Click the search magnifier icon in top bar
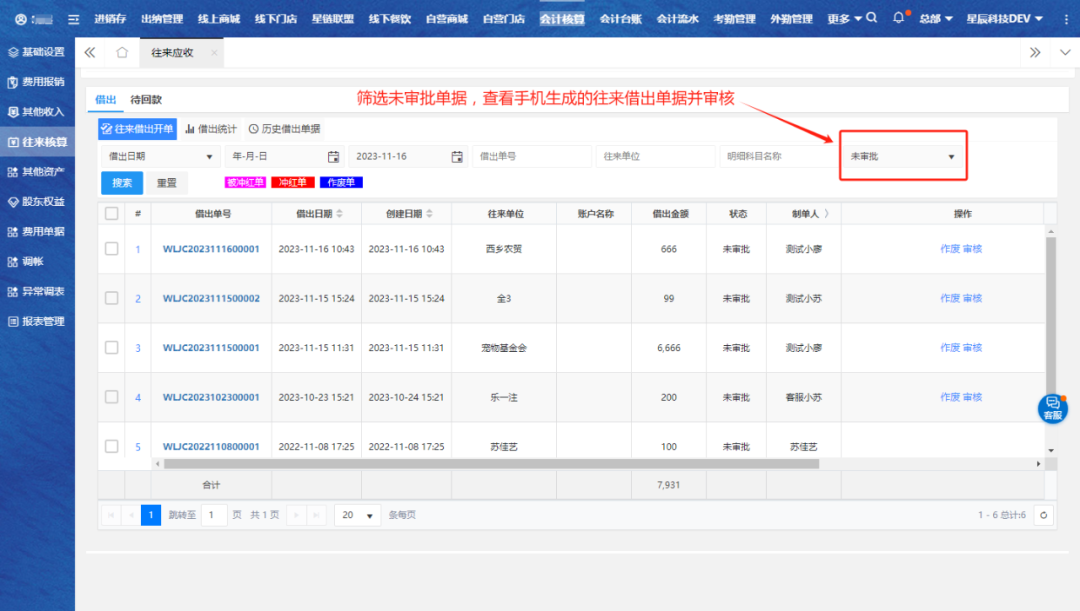 [872, 18]
